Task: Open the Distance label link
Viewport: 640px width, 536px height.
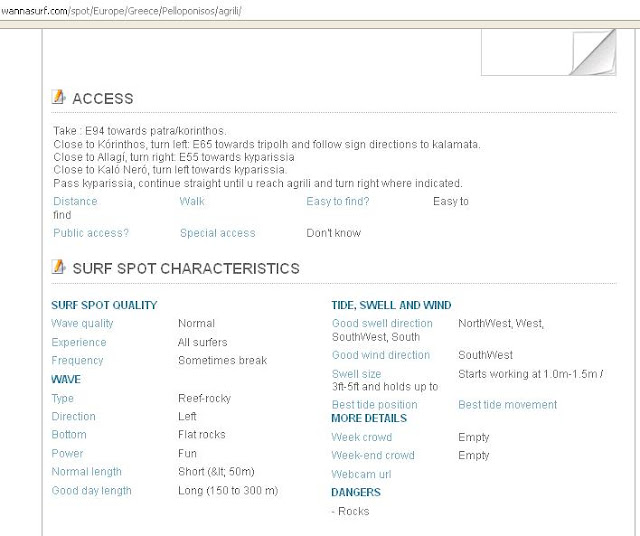Action: point(75,201)
